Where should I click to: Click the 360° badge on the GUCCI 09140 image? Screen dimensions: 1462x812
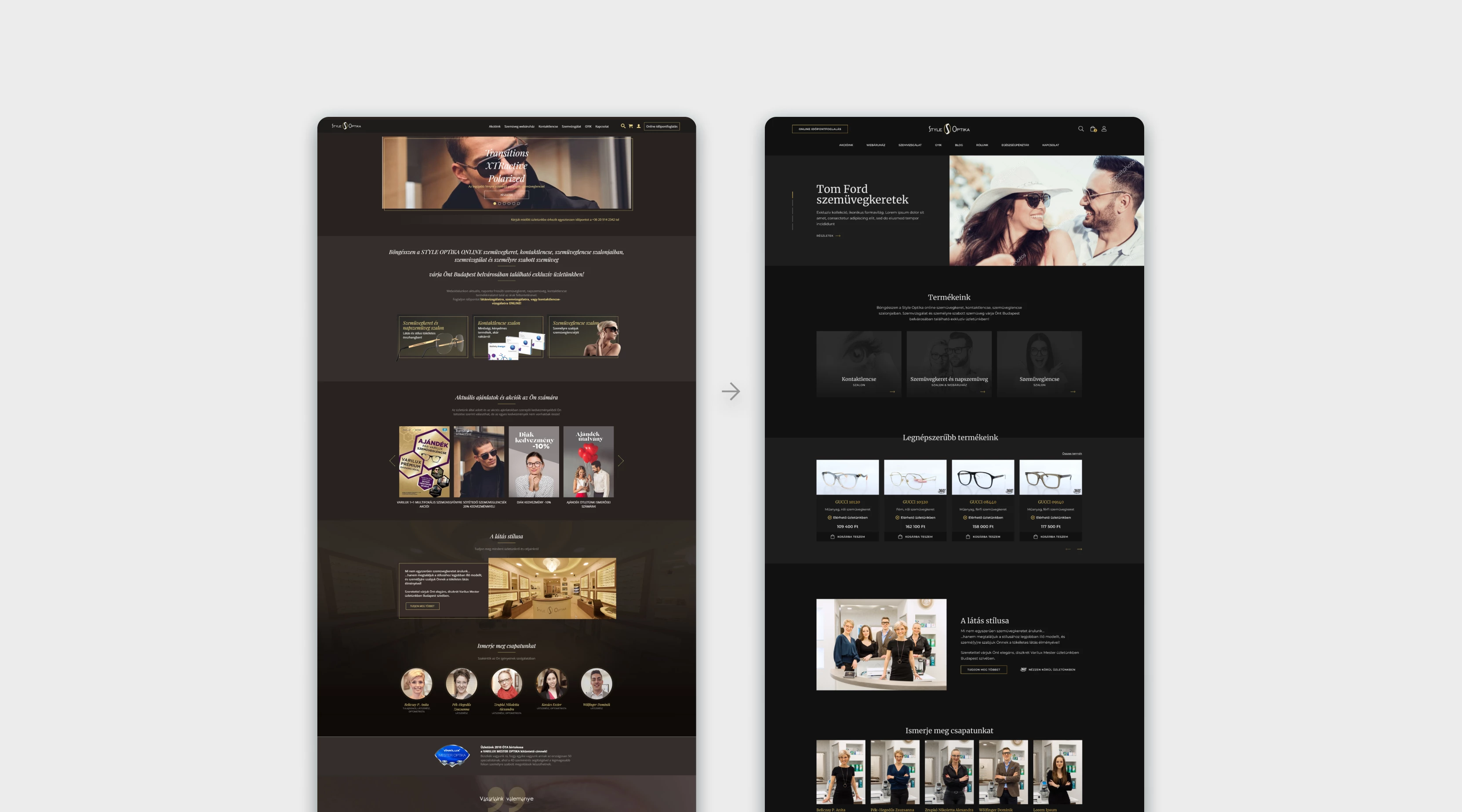[1076, 491]
